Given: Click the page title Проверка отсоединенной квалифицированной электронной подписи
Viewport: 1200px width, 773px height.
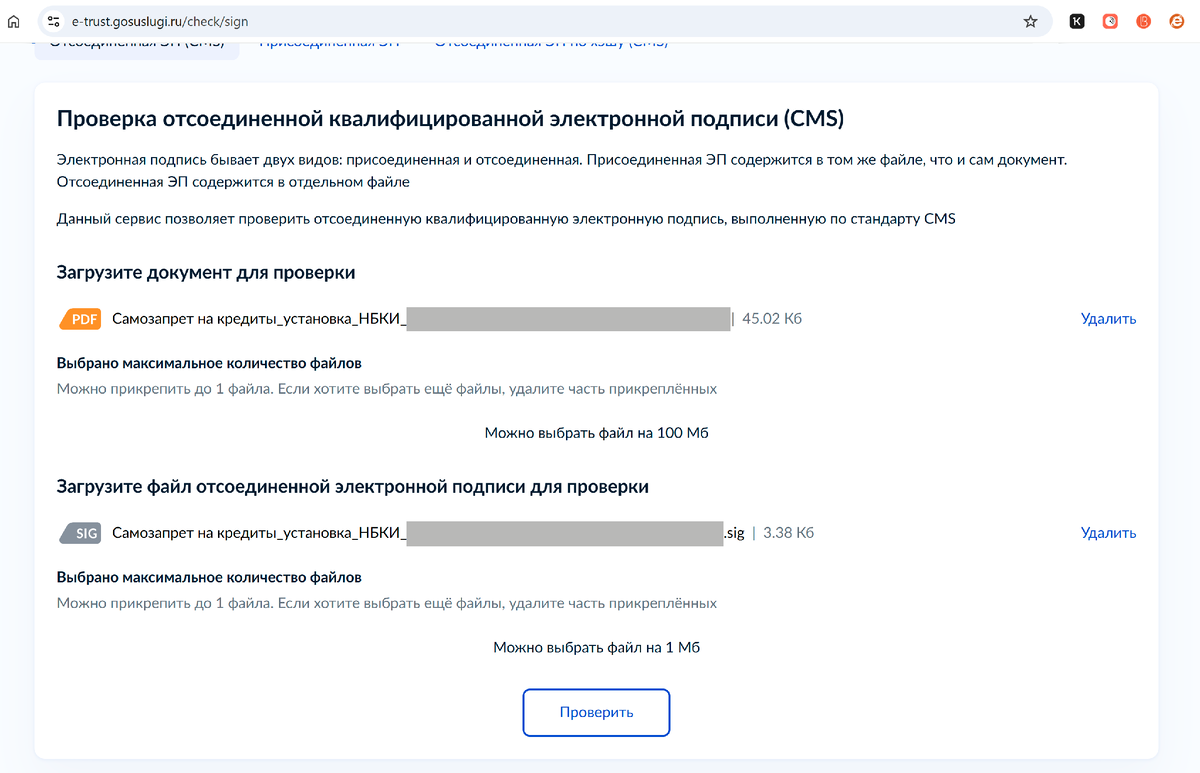Looking at the screenshot, I should click(x=451, y=119).
